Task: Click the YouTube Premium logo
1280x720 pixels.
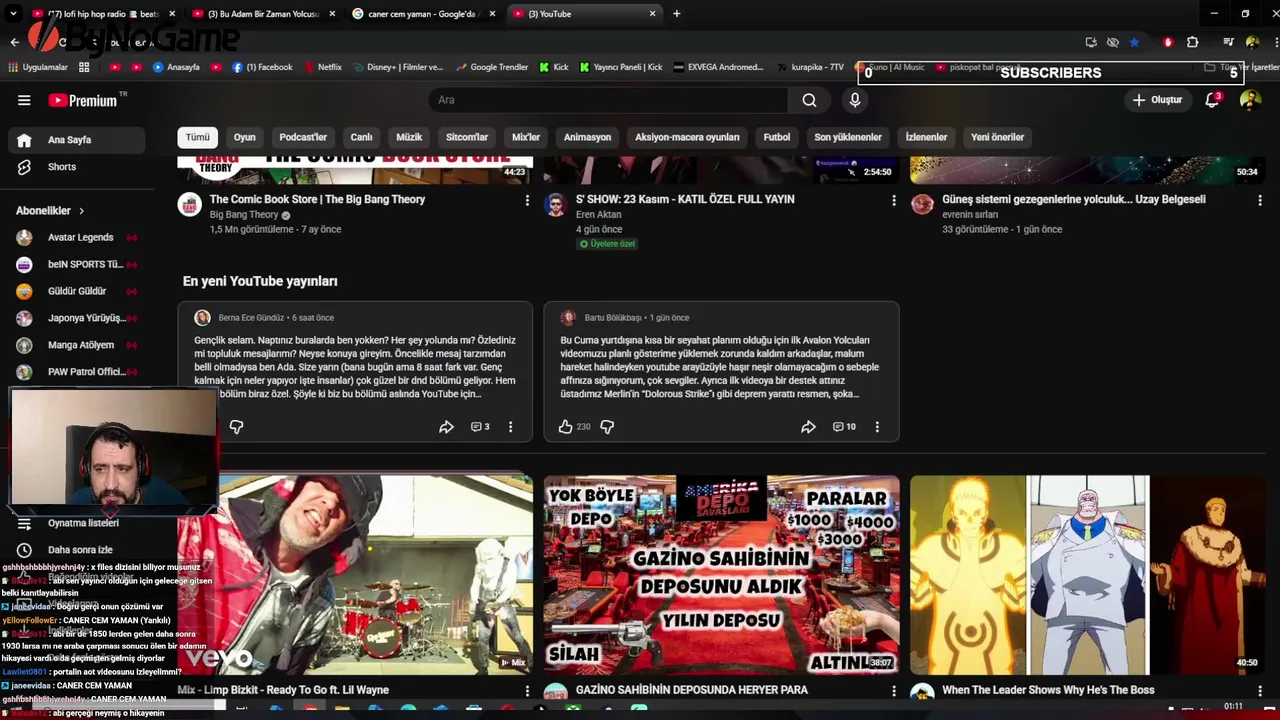Action: (x=83, y=100)
